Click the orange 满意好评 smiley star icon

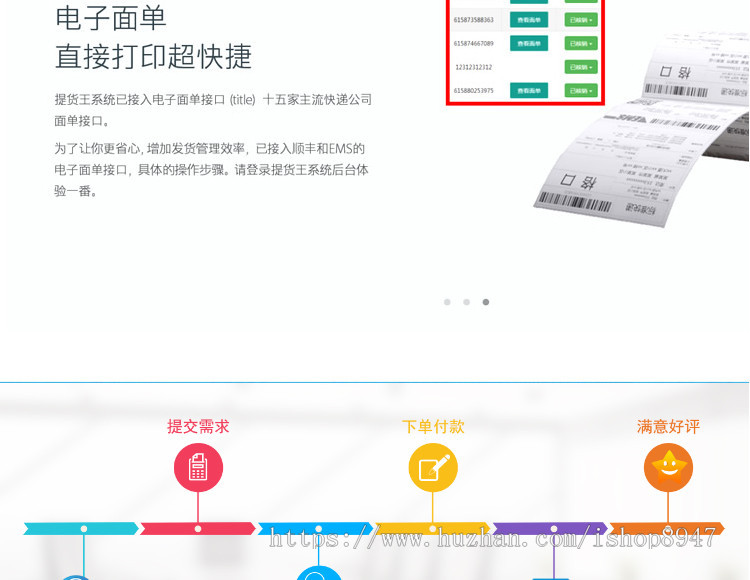668,467
